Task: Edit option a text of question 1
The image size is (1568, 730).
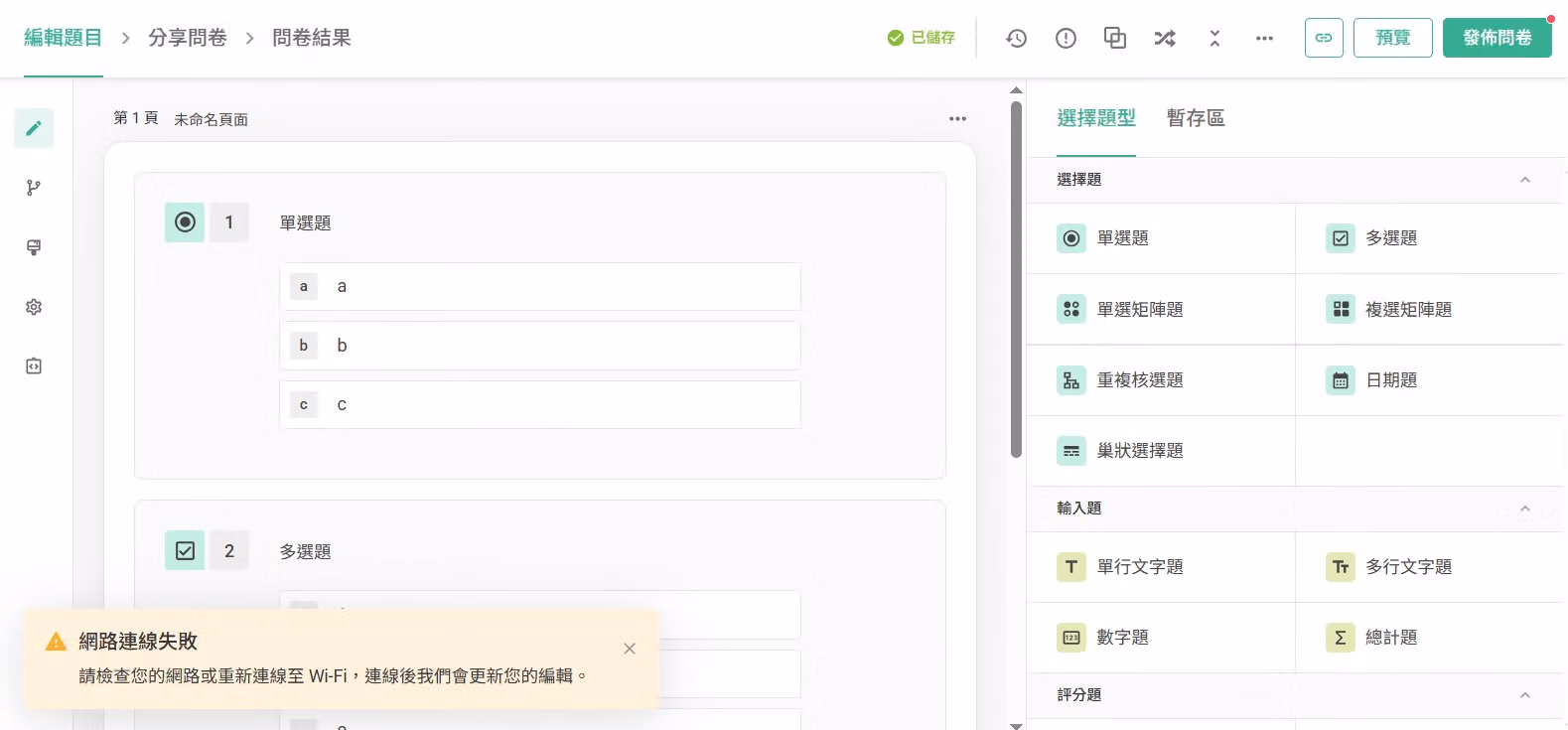Action: click(x=540, y=287)
